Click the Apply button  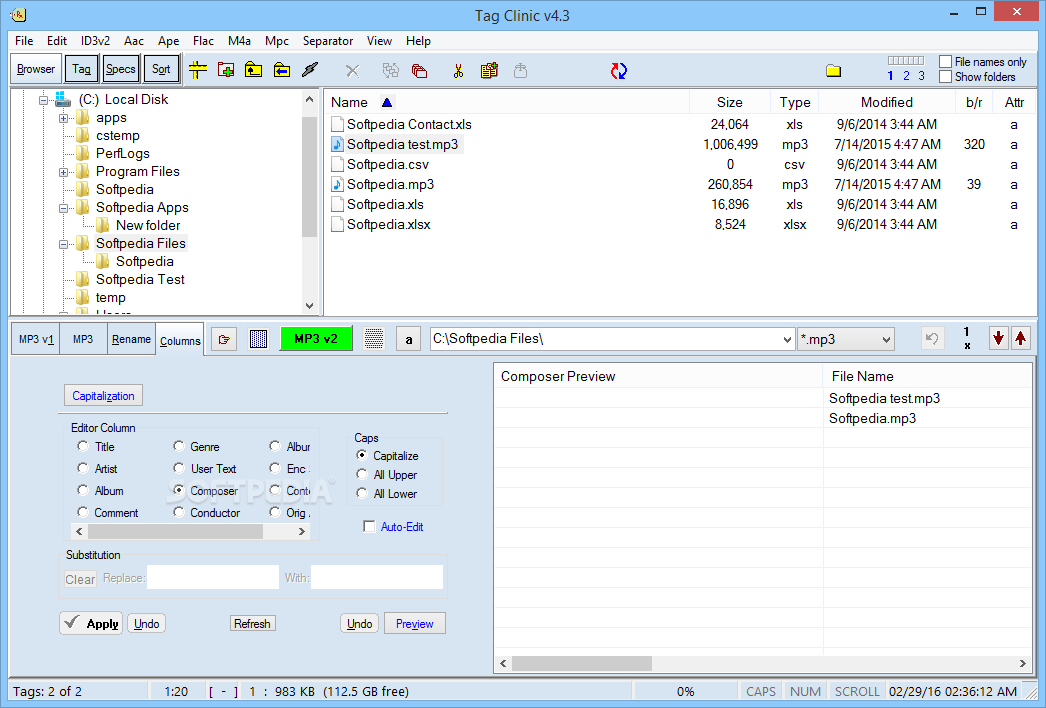(91, 623)
